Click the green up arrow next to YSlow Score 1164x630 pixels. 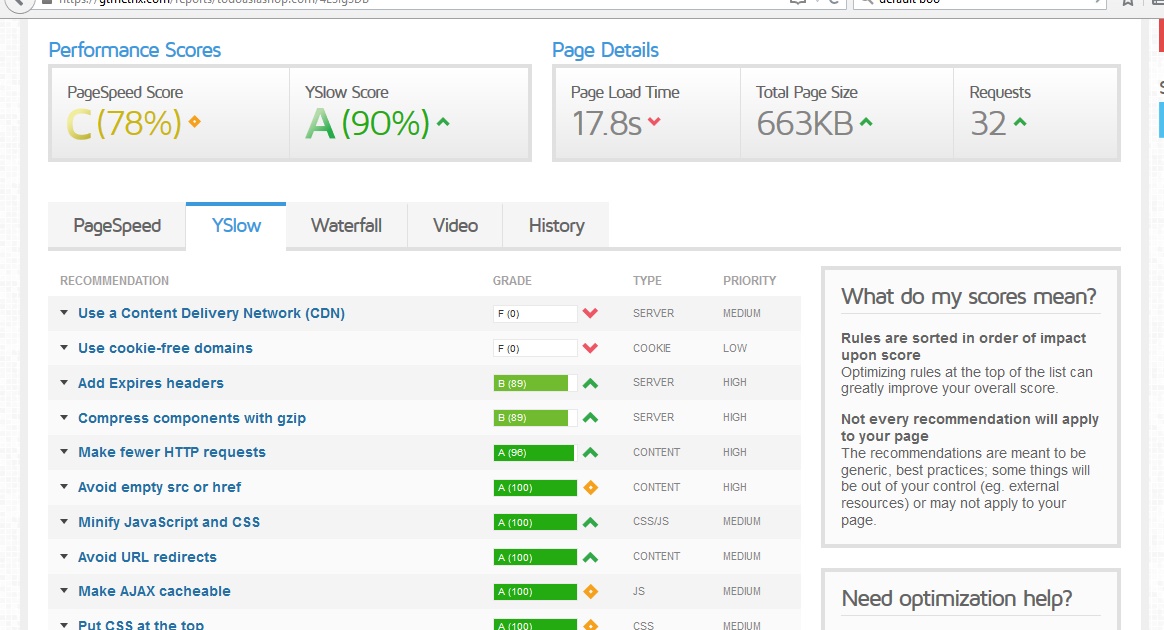(443, 122)
